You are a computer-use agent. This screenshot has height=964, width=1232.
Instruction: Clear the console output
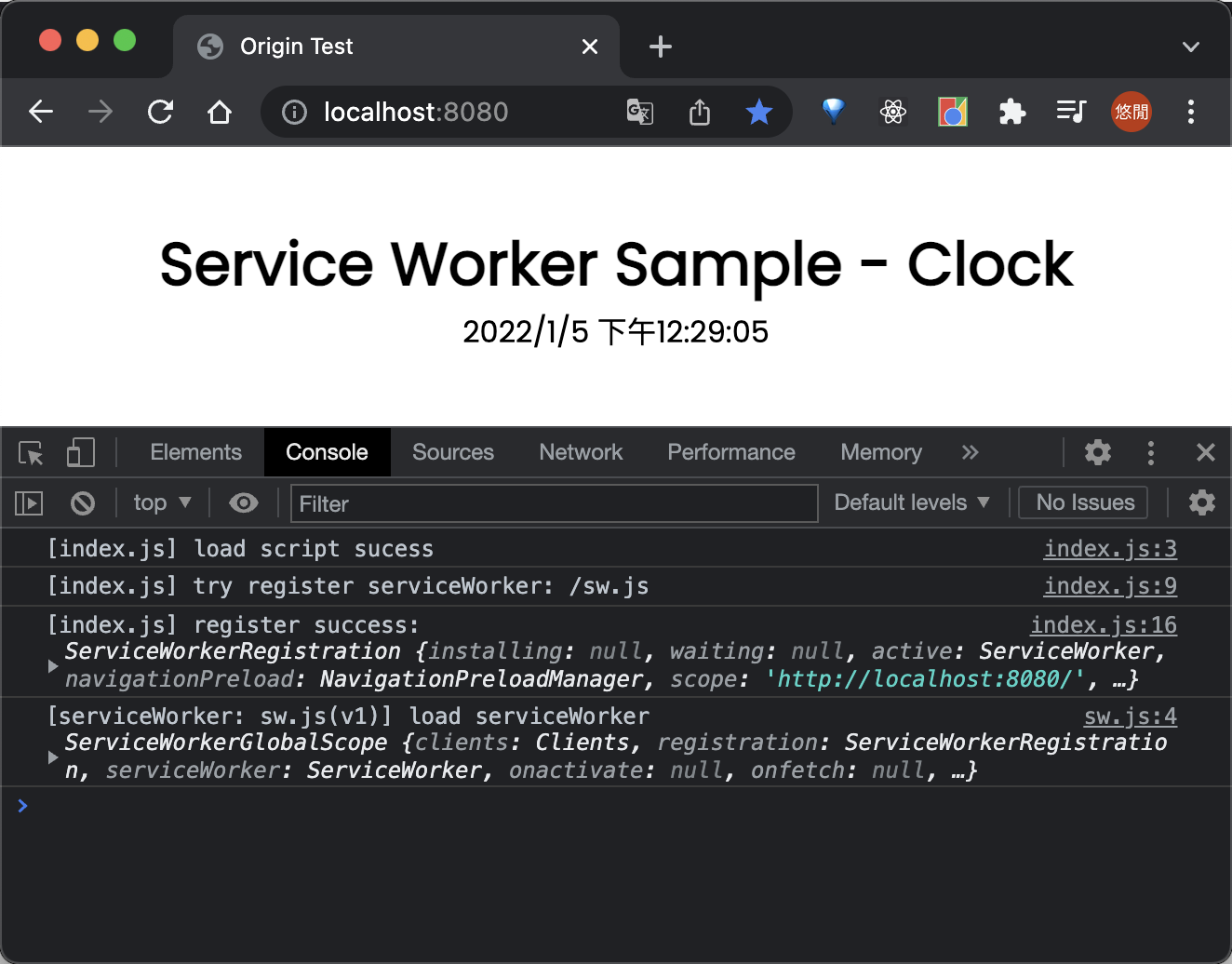(x=82, y=502)
